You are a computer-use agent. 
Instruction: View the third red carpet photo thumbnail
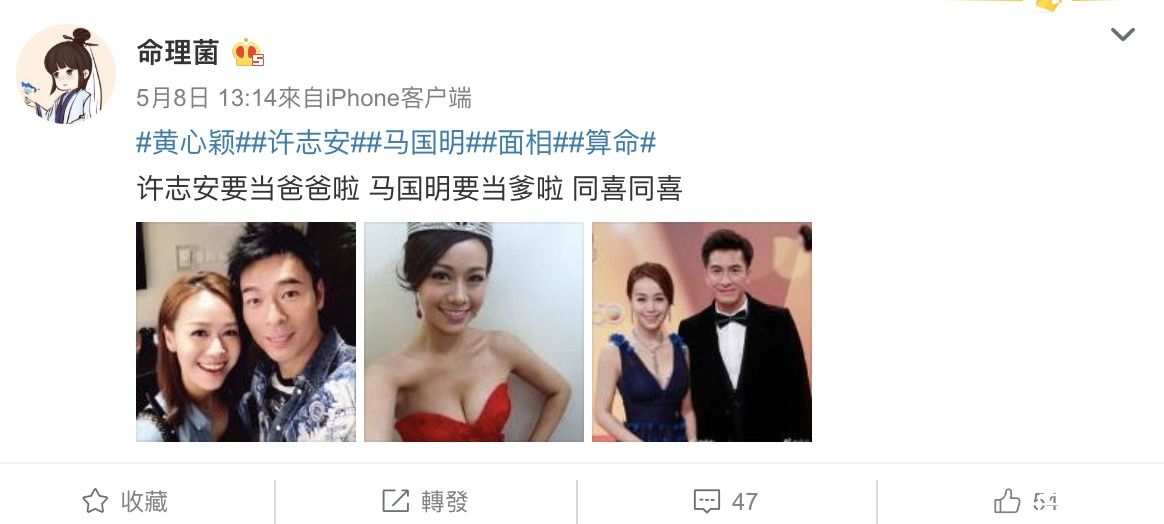[x=702, y=332]
